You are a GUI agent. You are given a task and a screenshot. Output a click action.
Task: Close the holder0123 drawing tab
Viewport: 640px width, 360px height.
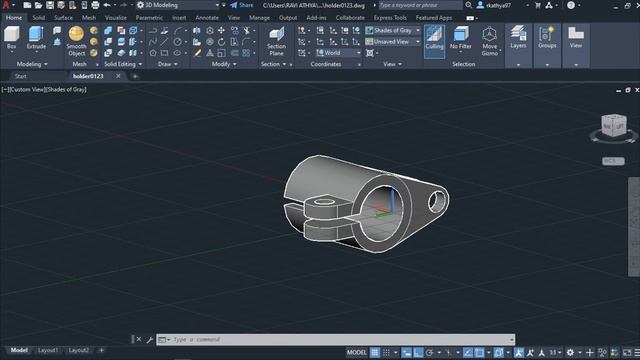(x=118, y=76)
